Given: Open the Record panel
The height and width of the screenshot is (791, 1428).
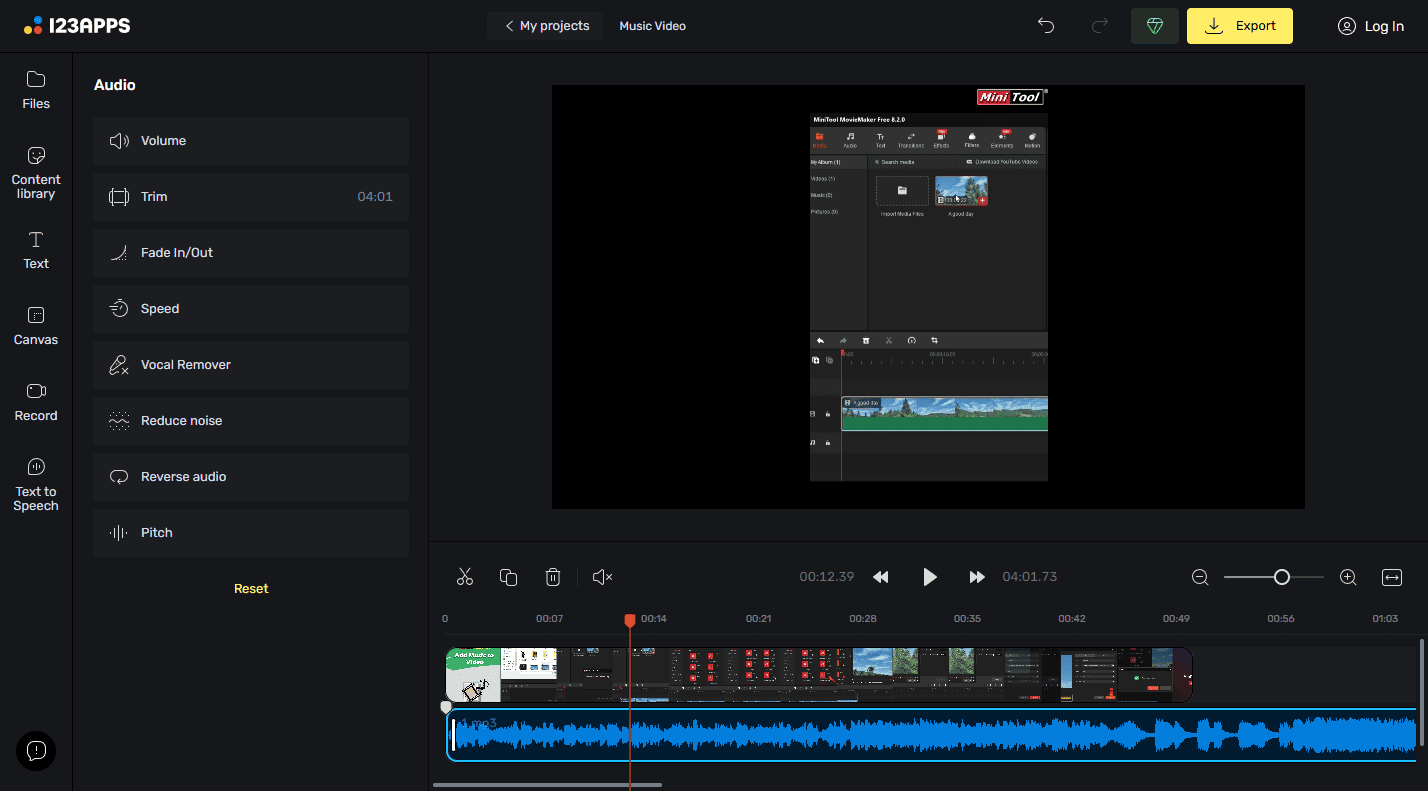Looking at the screenshot, I should point(36,402).
